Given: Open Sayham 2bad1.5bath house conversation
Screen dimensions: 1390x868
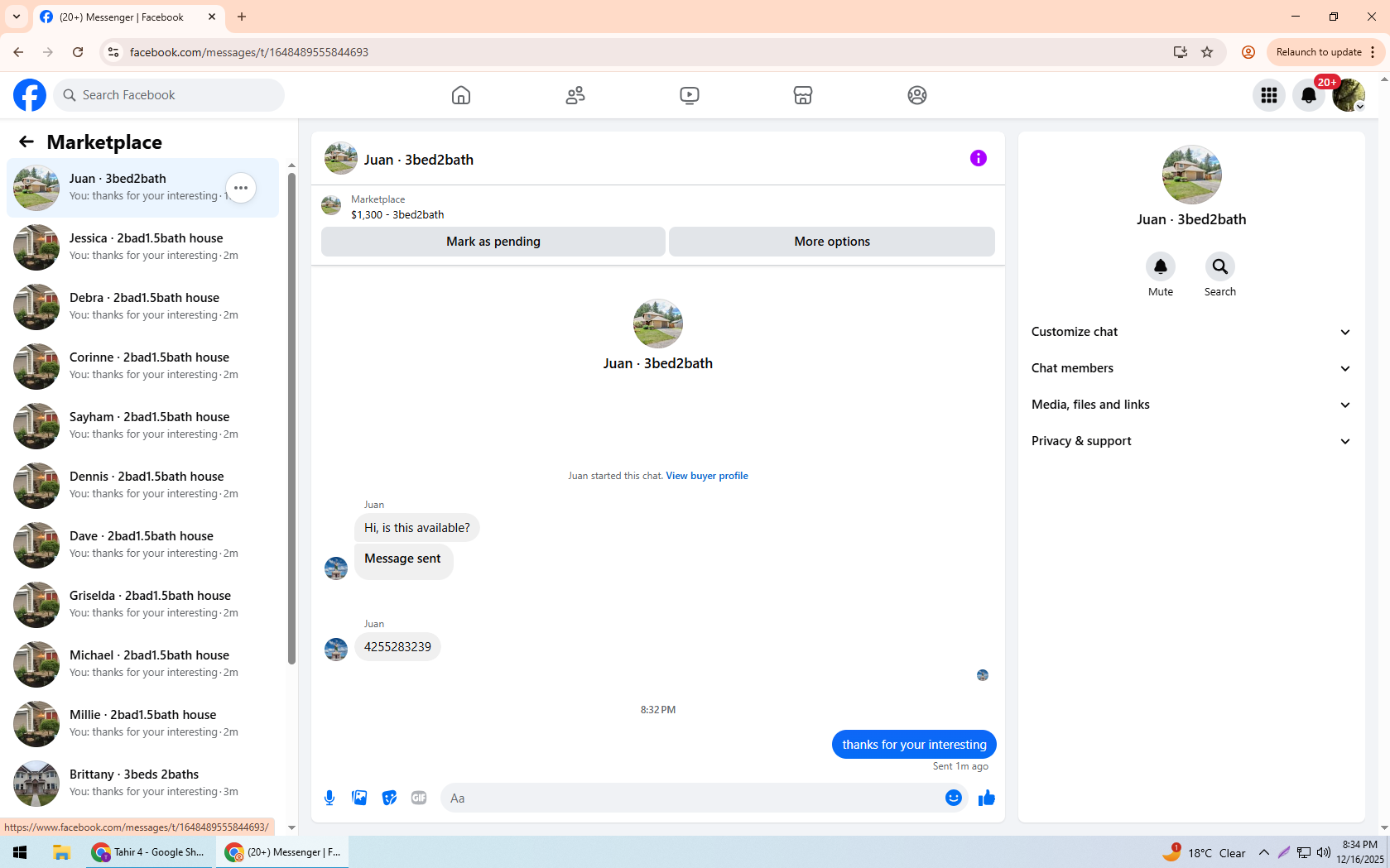Looking at the screenshot, I should pos(142,425).
